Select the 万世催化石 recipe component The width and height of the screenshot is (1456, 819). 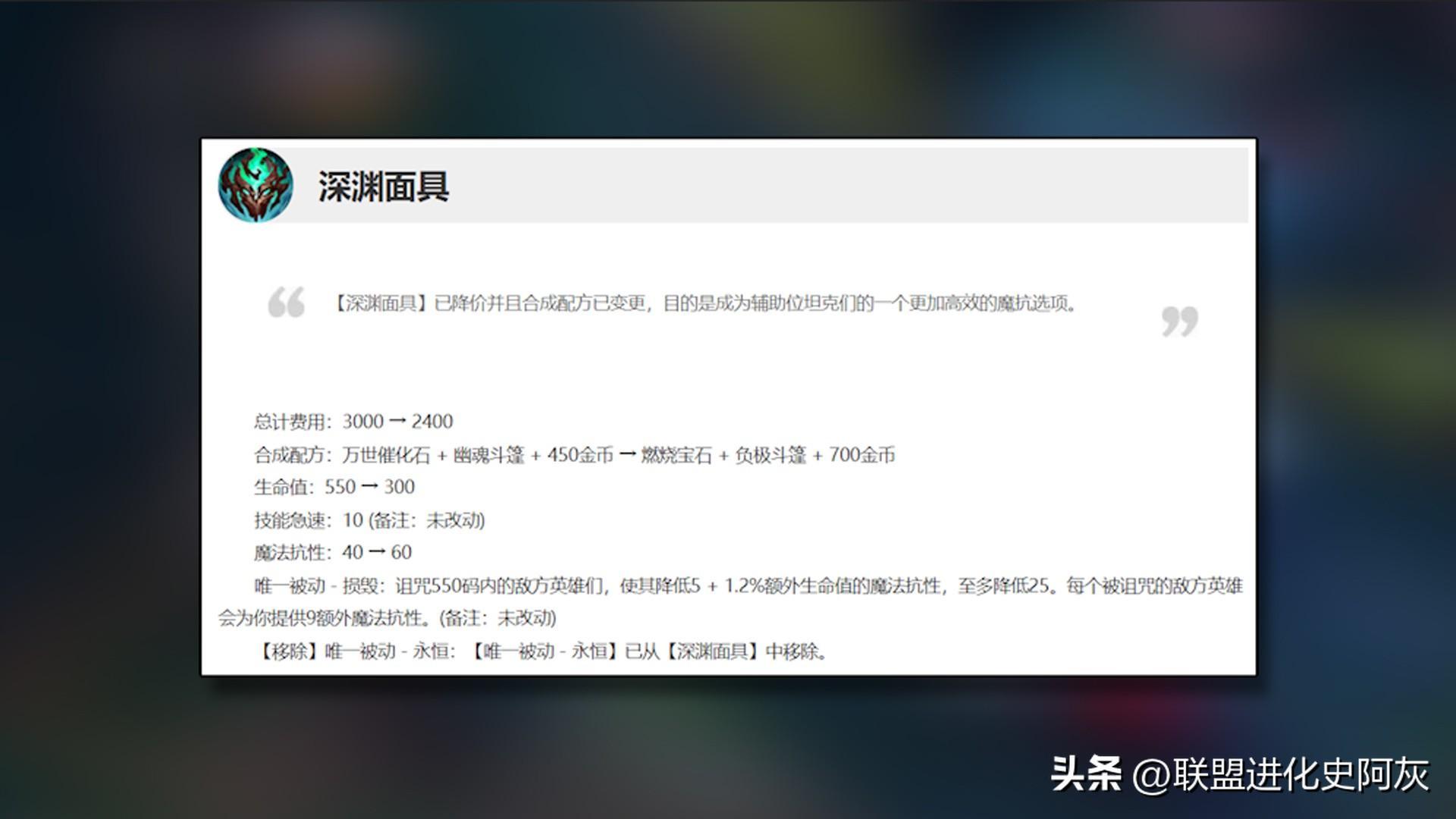[385, 455]
